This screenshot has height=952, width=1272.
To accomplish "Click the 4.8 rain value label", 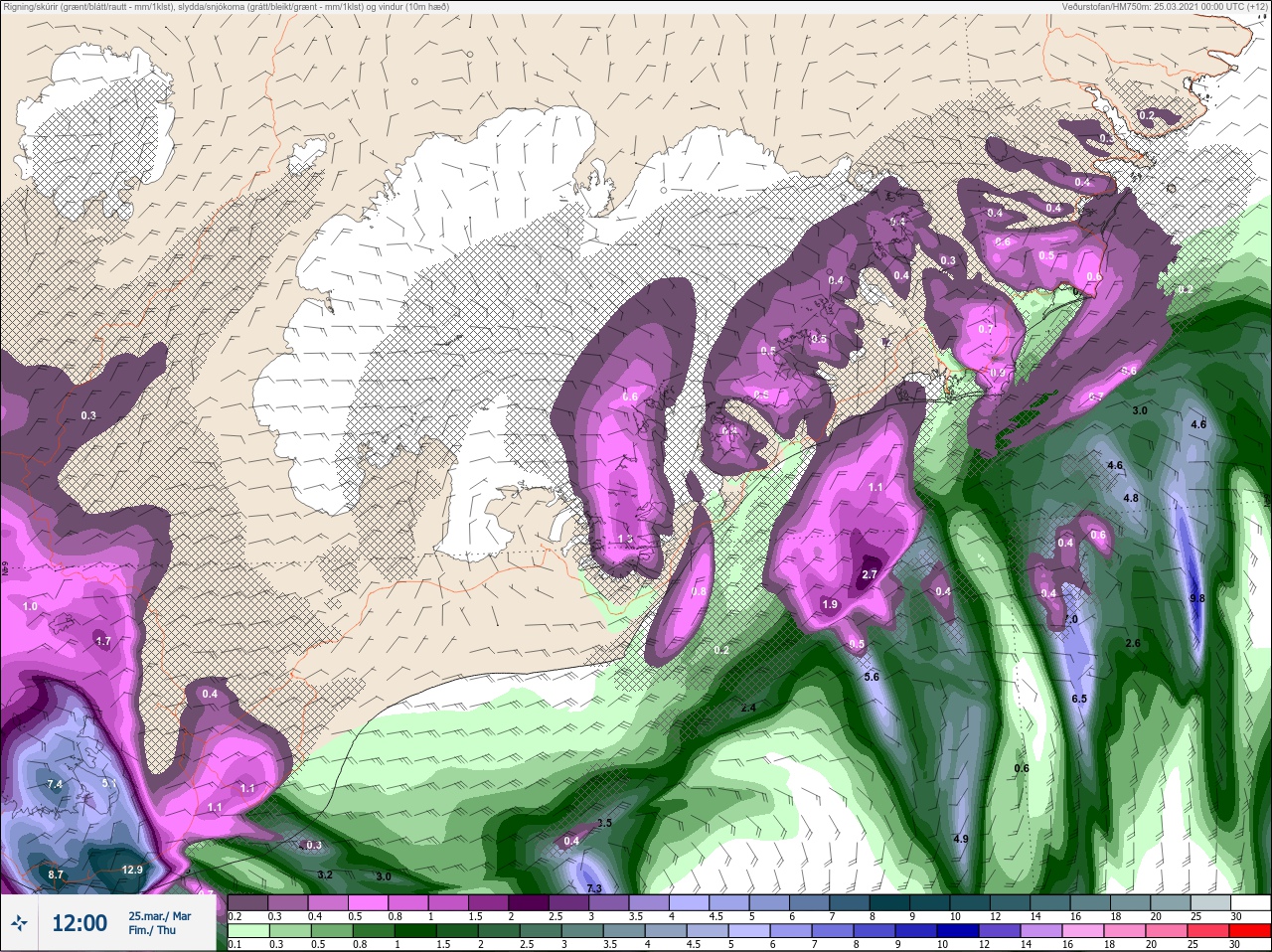I will coord(1131,498).
